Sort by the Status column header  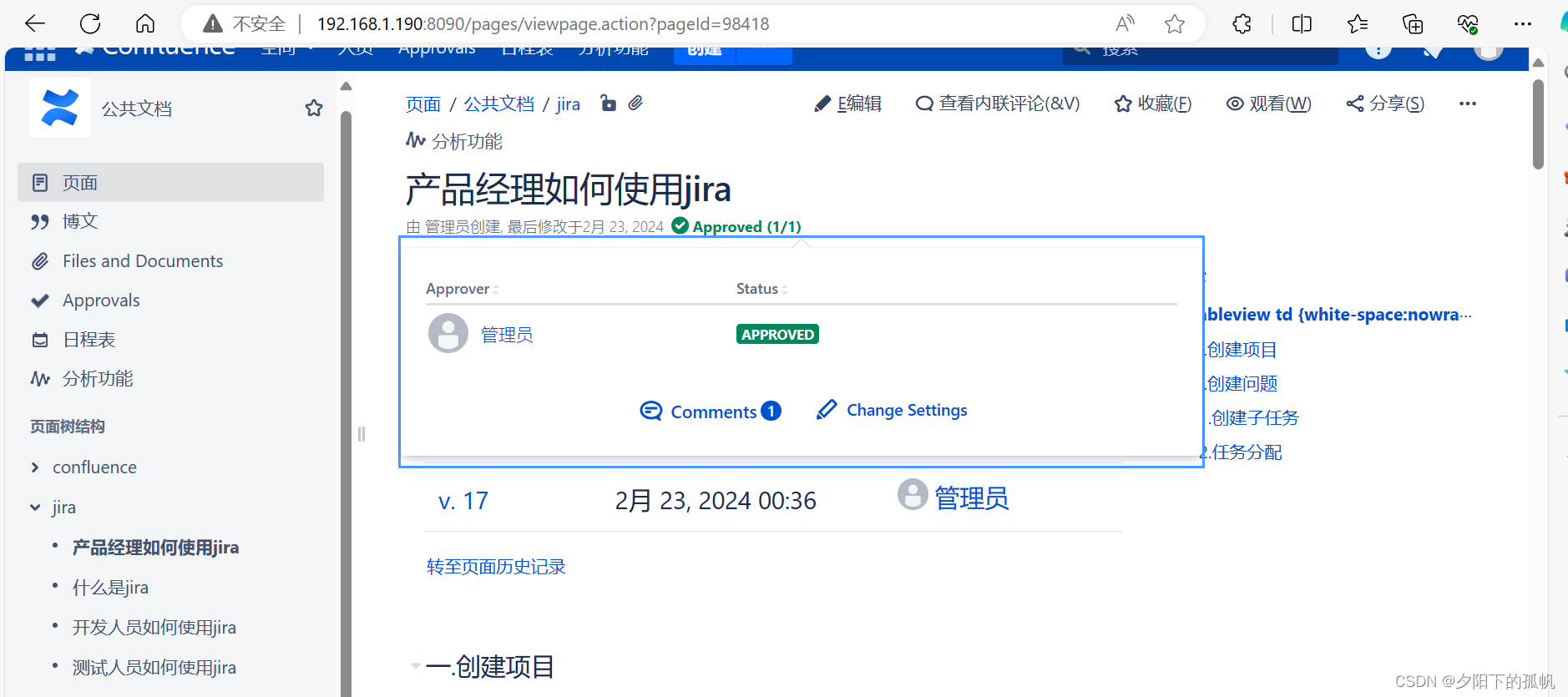pos(761,289)
